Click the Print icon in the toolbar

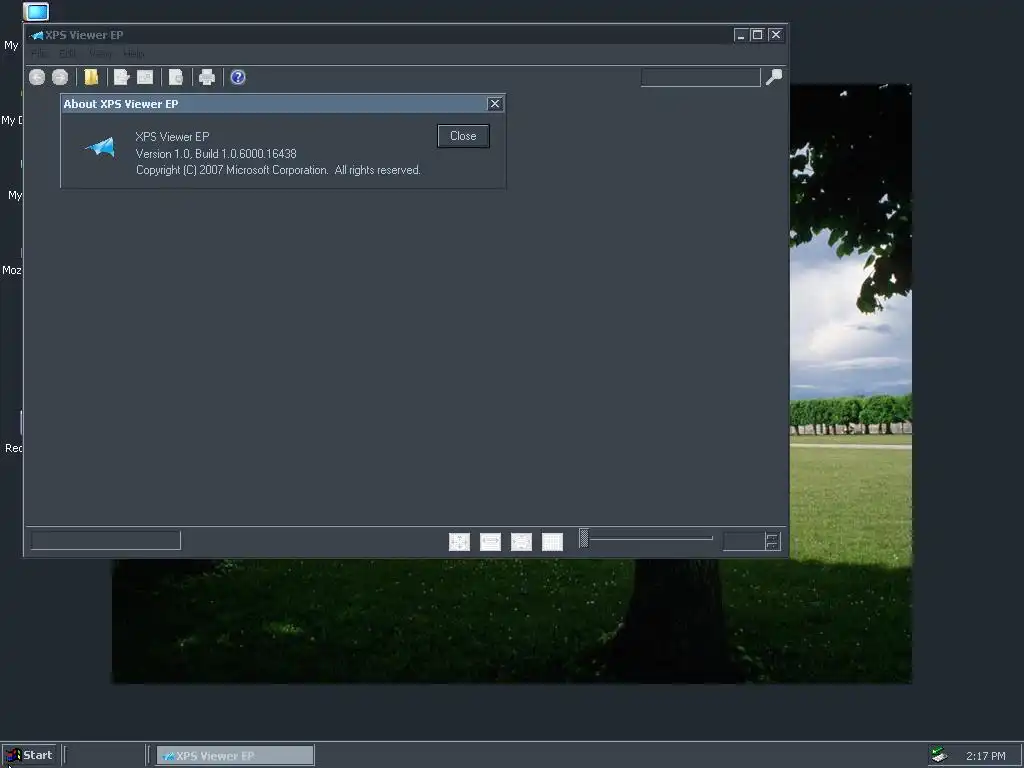point(207,77)
